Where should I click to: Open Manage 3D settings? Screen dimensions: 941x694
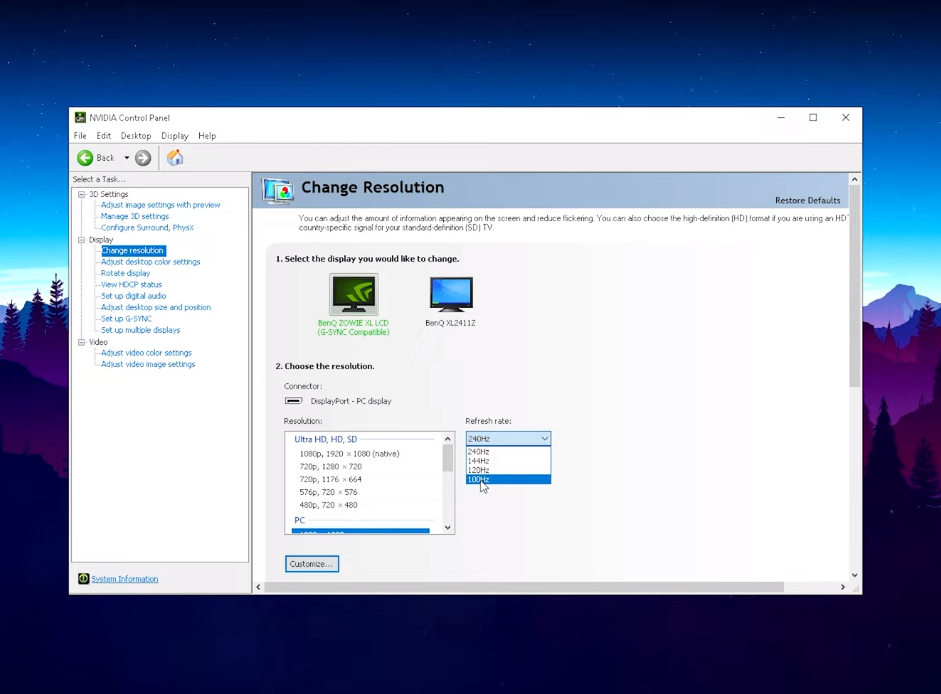134,216
